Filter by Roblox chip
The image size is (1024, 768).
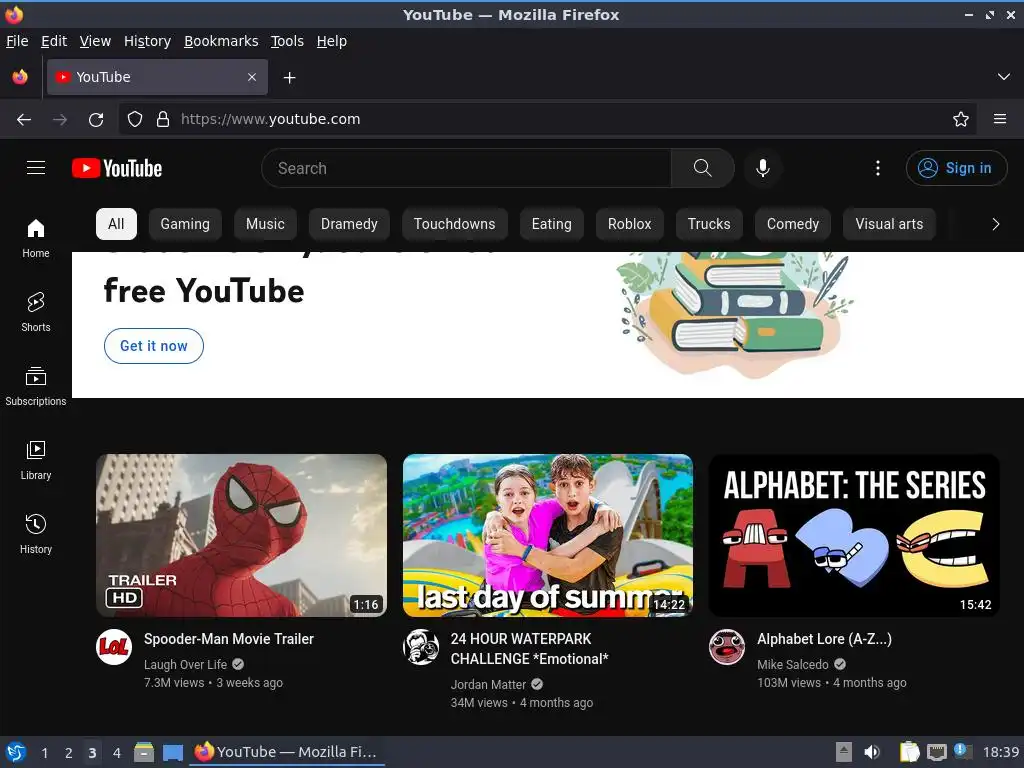630,224
